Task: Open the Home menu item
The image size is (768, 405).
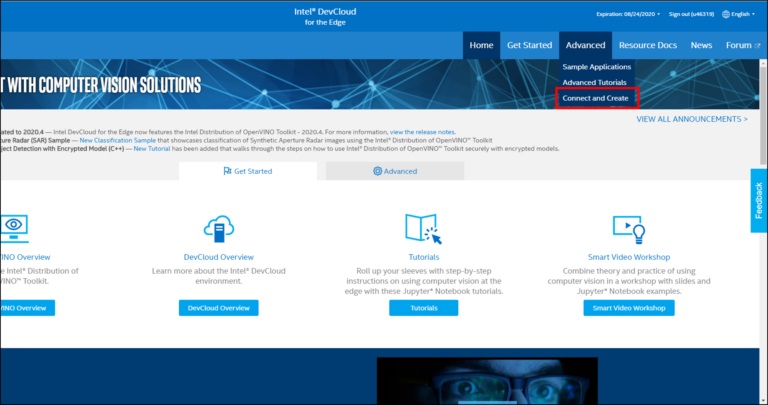Action: 481,45
